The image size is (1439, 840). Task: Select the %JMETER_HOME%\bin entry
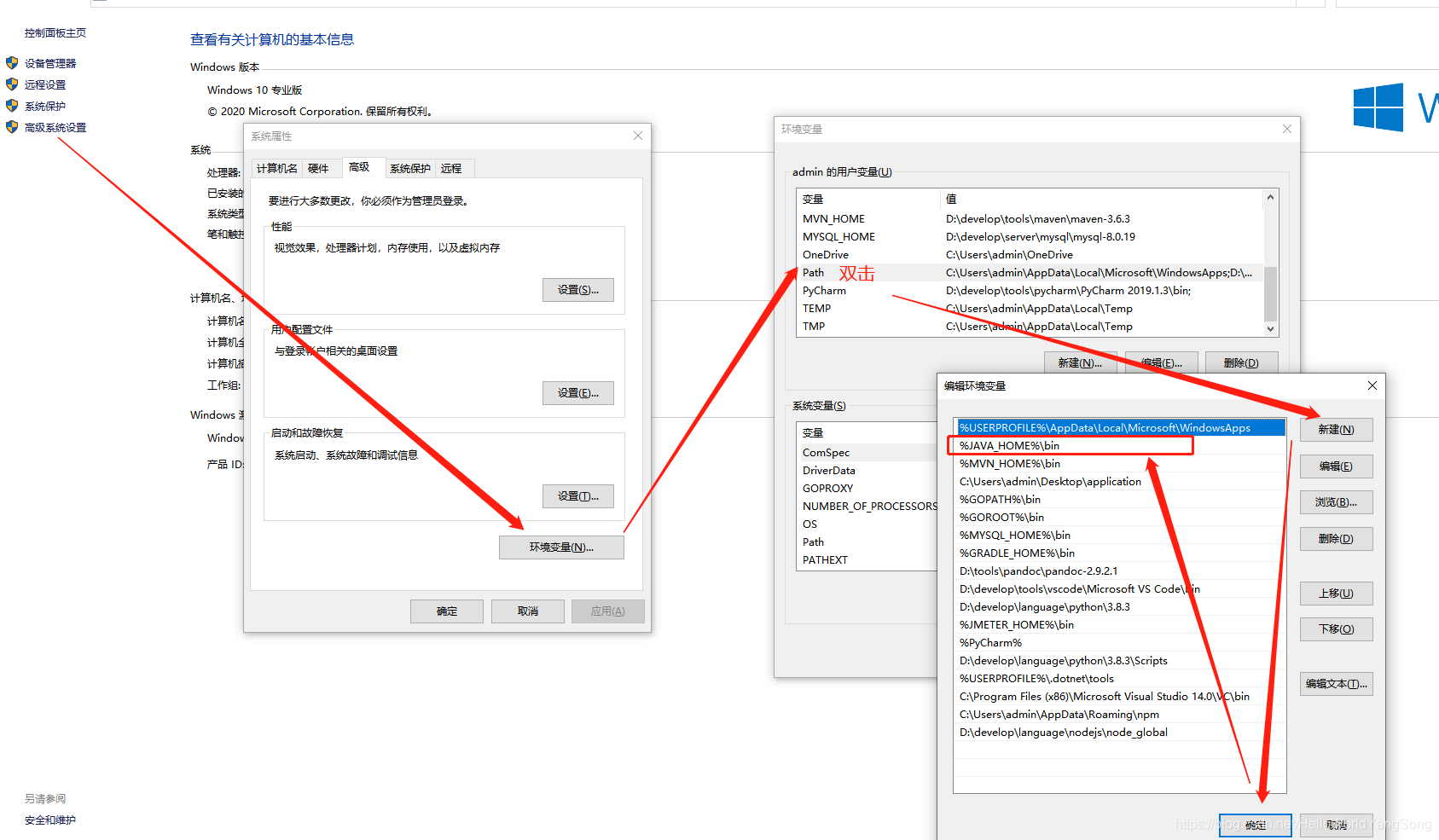coord(1120,625)
